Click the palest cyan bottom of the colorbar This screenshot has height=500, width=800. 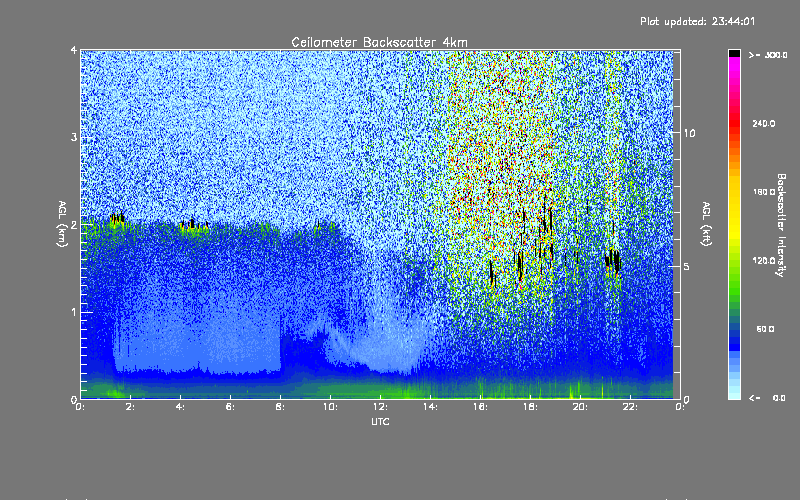pyautogui.click(x=734, y=395)
